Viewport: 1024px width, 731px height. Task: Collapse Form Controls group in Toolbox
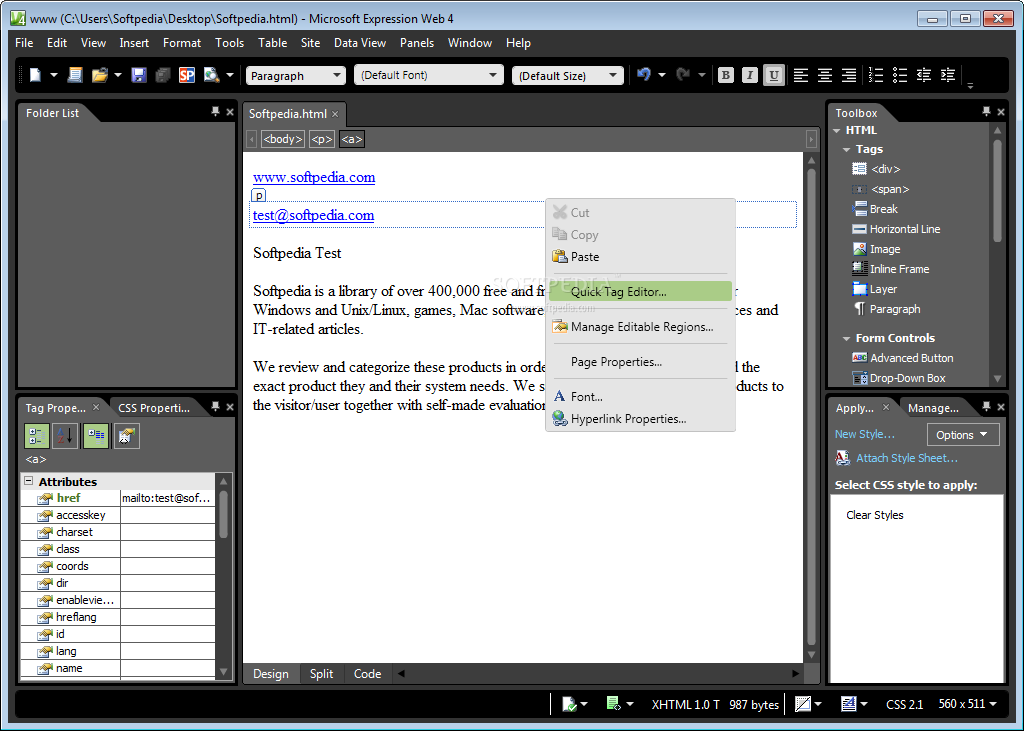846,338
